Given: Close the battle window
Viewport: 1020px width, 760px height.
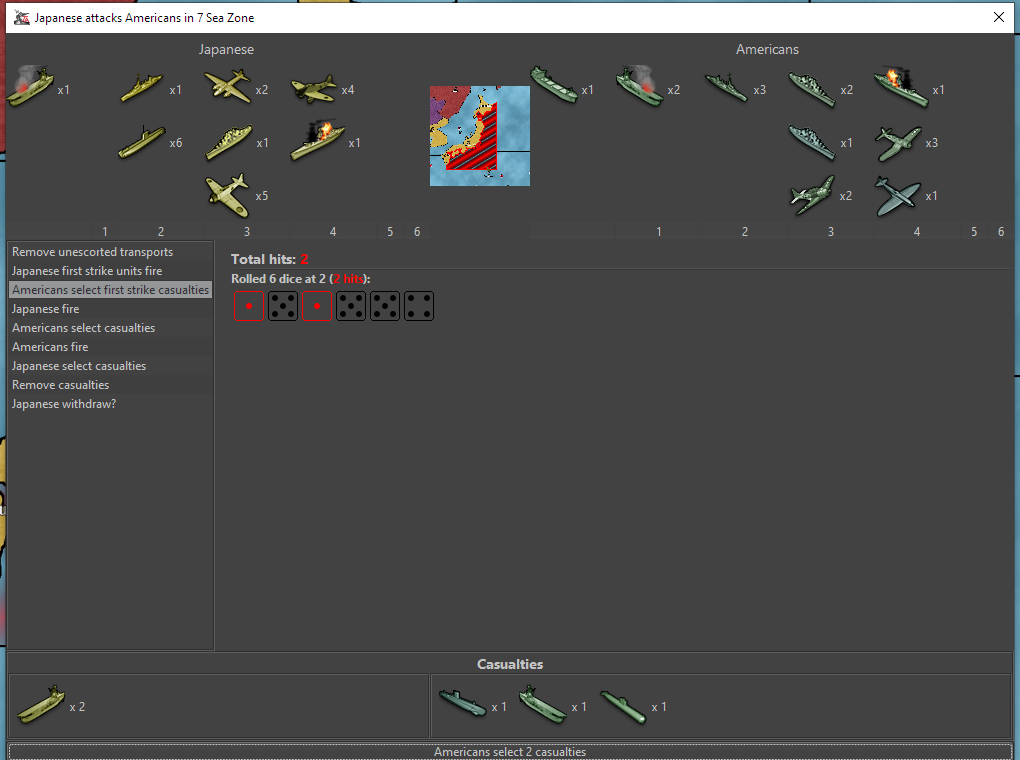Looking at the screenshot, I should tap(998, 17).
